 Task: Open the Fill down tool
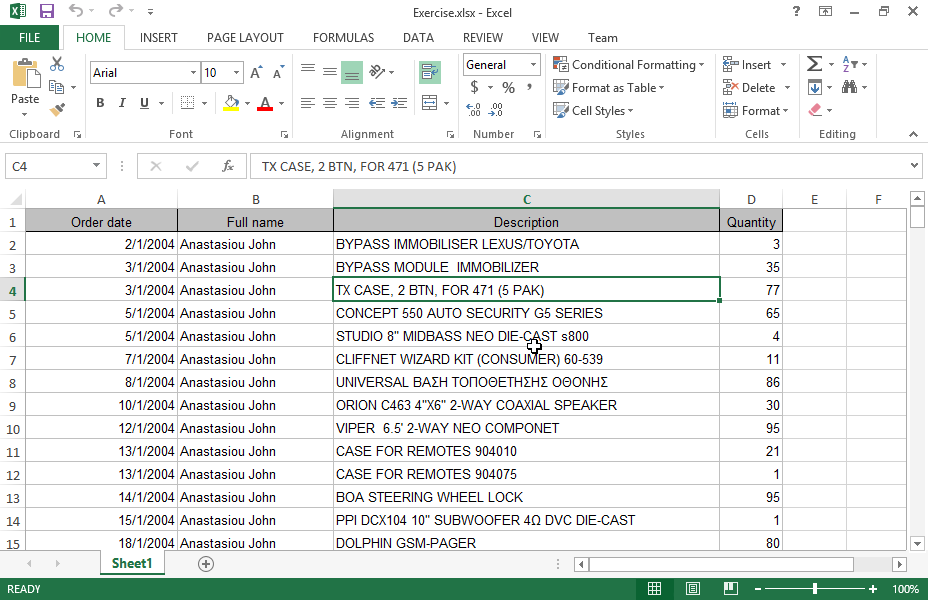pyautogui.click(x=814, y=88)
